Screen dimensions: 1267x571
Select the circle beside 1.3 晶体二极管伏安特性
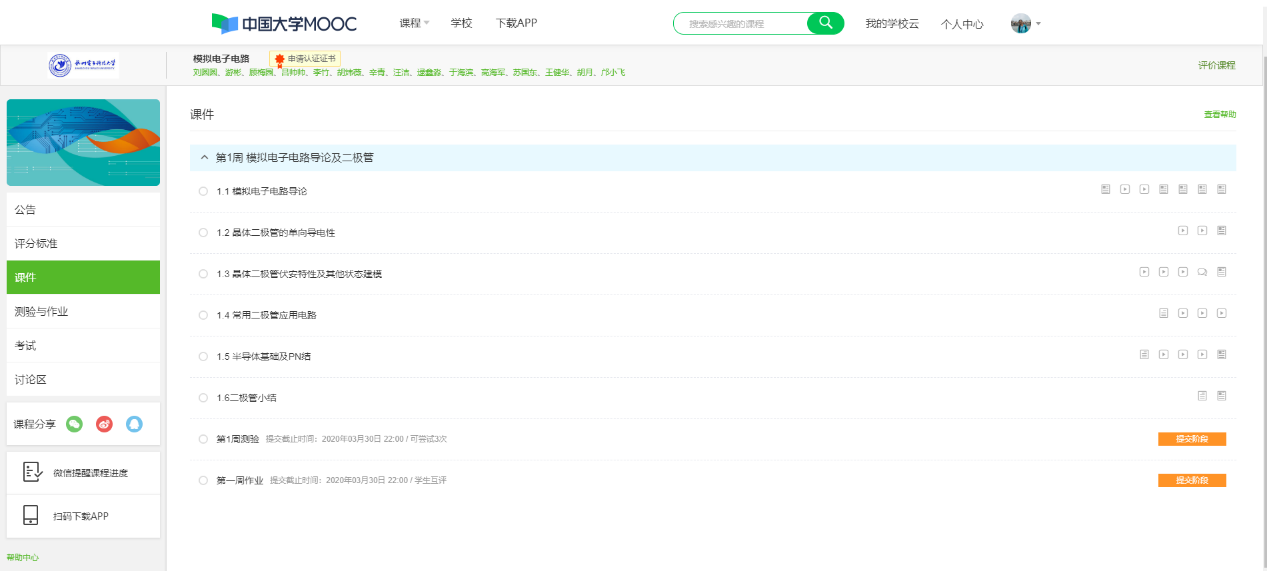click(x=203, y=273)
